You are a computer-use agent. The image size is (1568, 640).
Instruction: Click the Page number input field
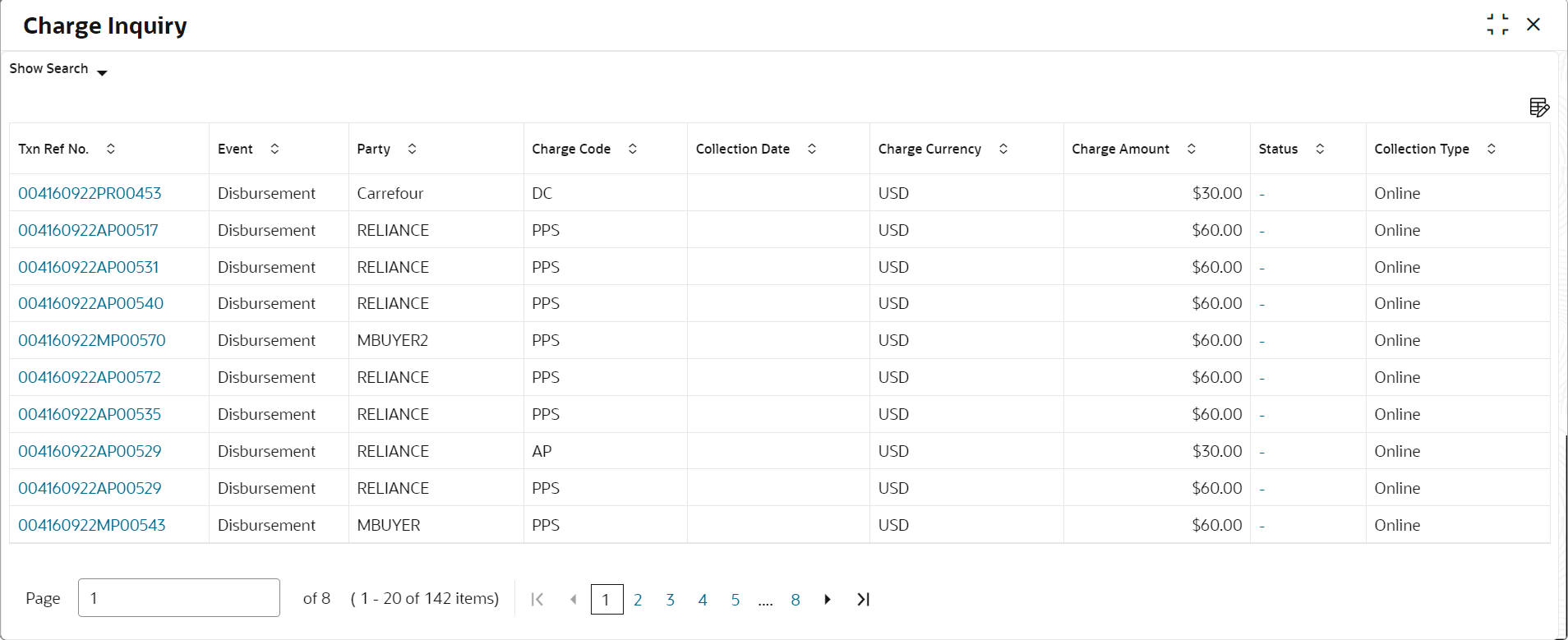179,598
